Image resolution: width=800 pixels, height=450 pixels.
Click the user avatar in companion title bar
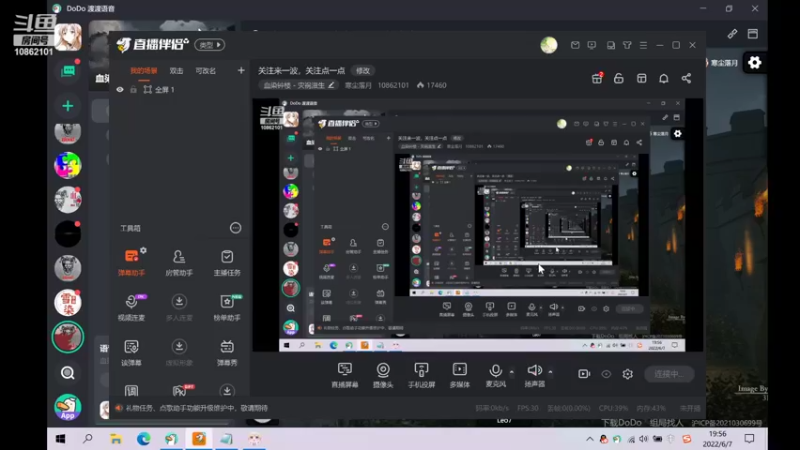(x=549, y=45)
